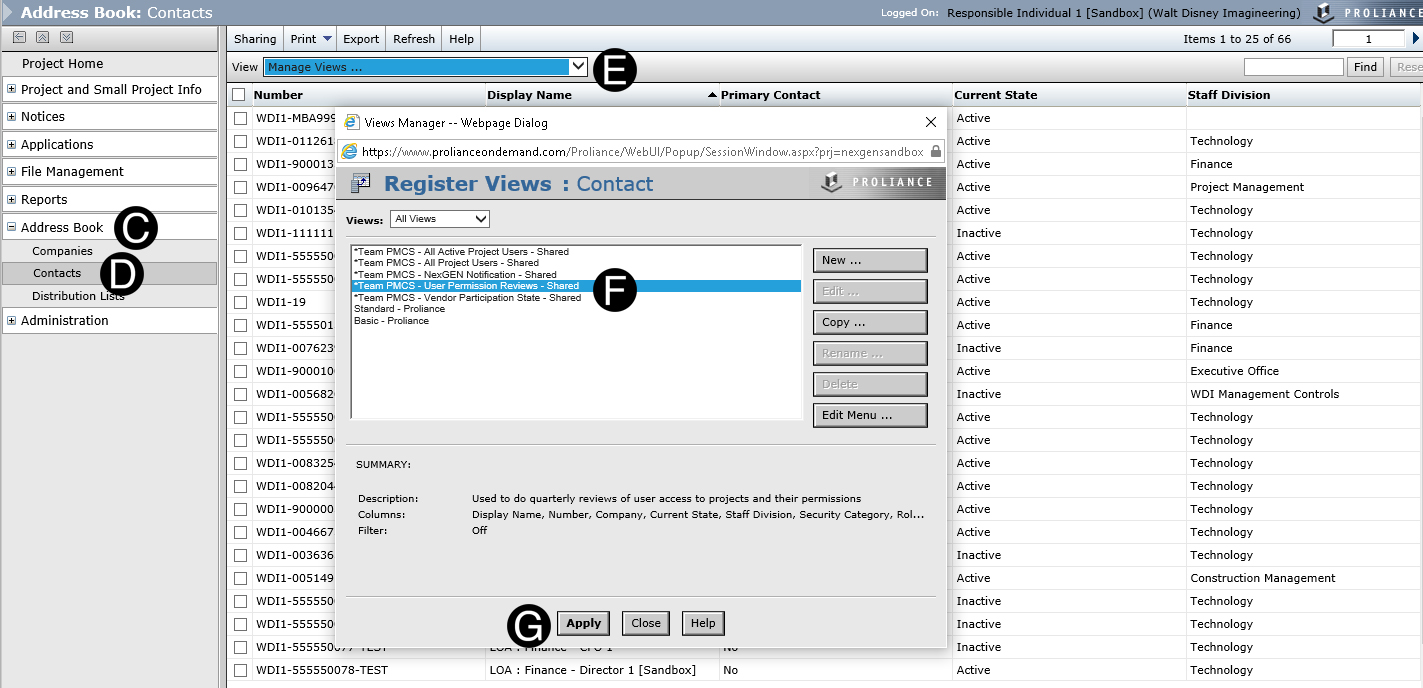
Task: Click the ascending sort arrow on Display Name column
Action: pyautogui.click(x=712, y=95)
